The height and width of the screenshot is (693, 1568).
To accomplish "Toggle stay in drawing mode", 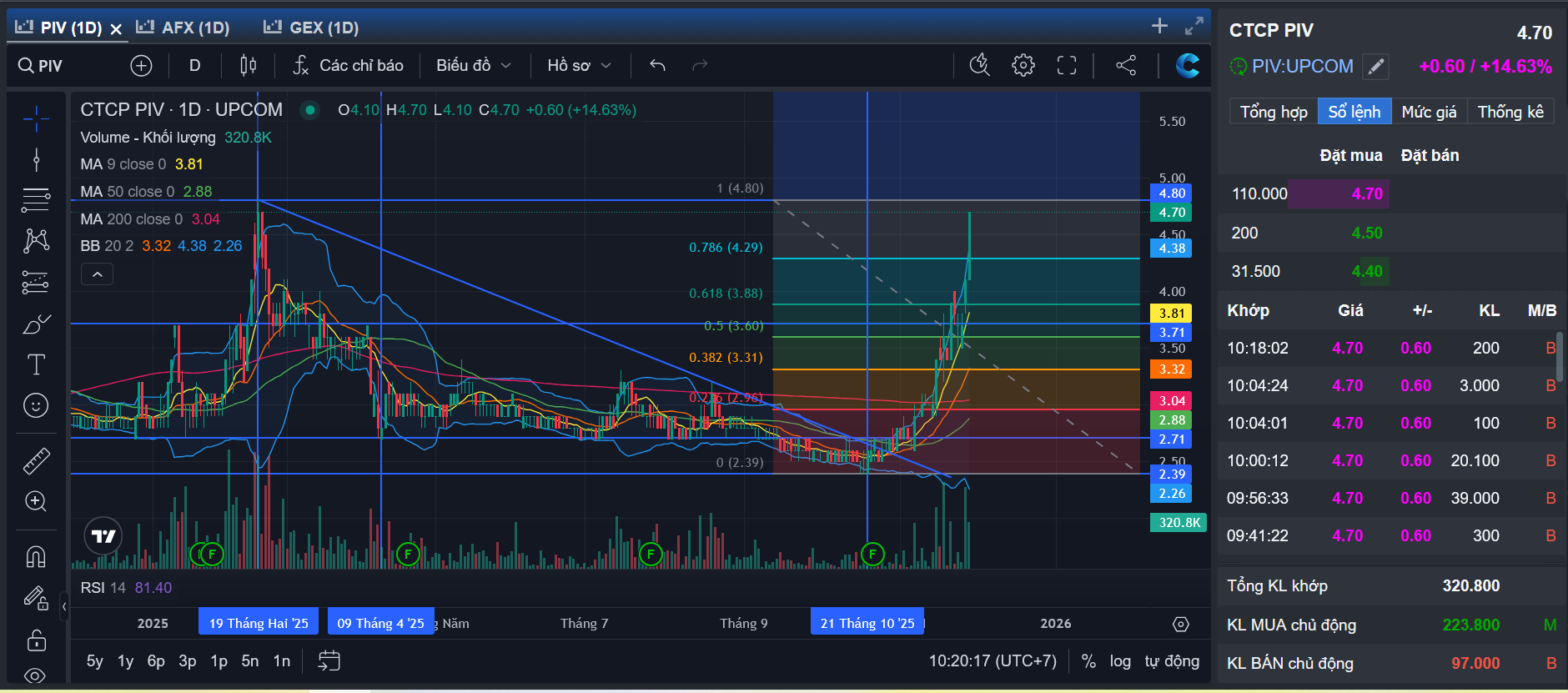I will (x=36, y=597).
